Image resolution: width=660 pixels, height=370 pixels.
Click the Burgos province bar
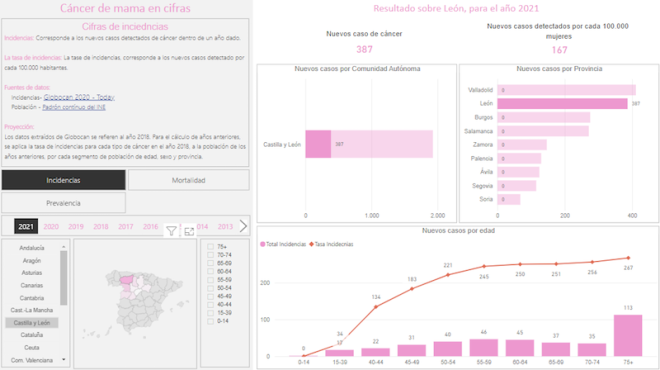[543, 117]
